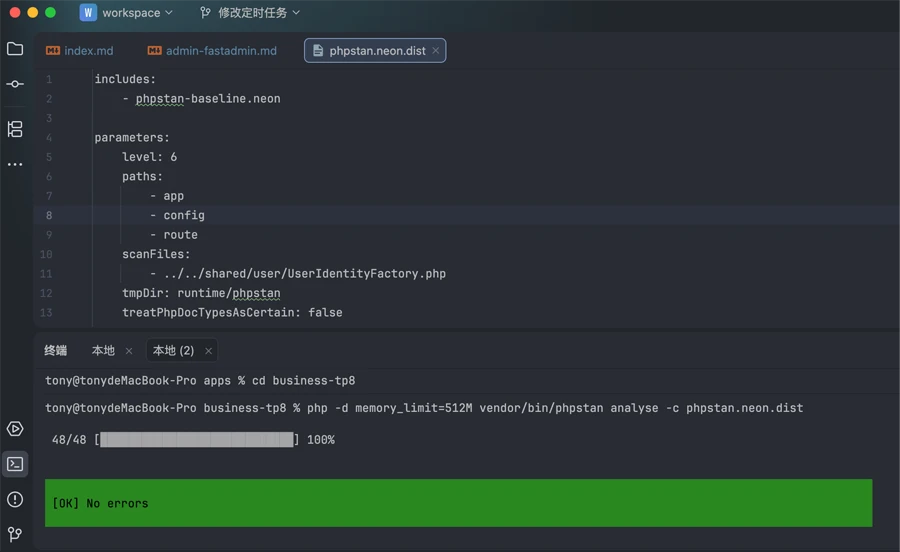Close the 本地 (2) terminal tab

click(x=208, y=351)
